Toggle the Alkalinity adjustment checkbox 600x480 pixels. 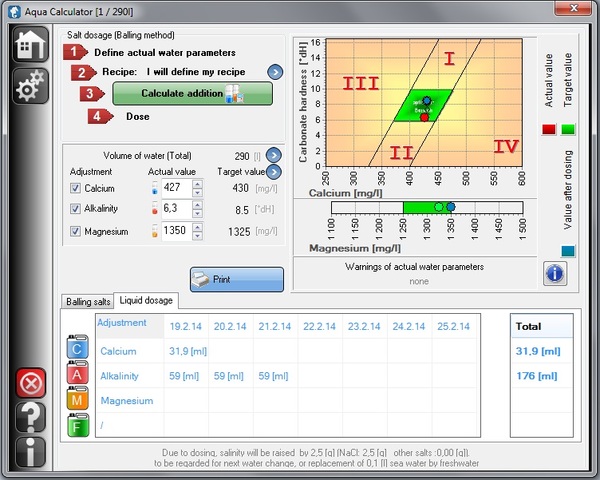75,208
